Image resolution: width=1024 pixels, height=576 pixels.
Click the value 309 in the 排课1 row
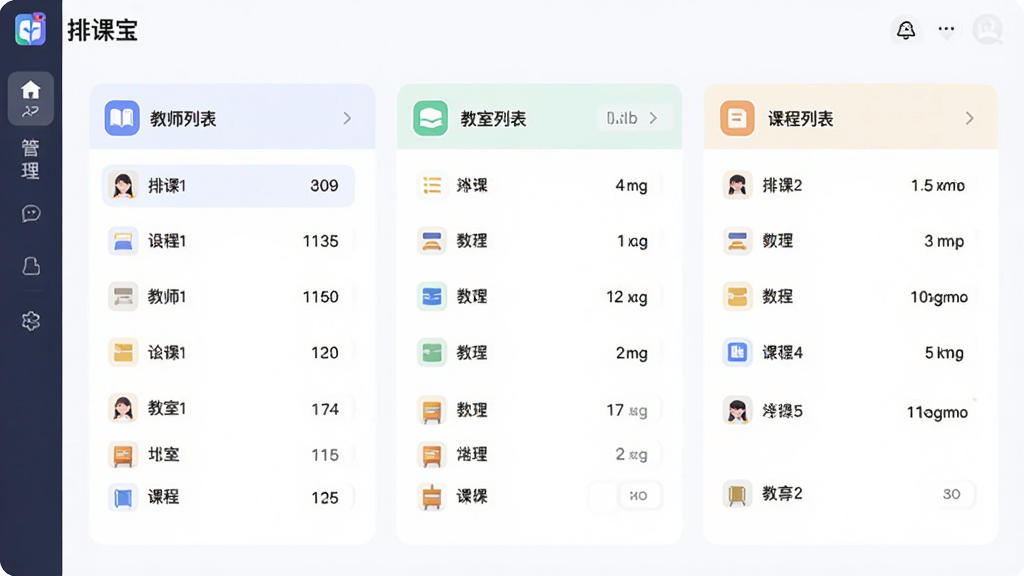[x=324, y=186]
